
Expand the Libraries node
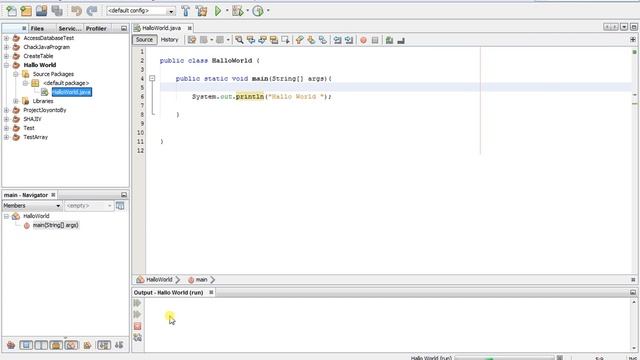point(16,101)
